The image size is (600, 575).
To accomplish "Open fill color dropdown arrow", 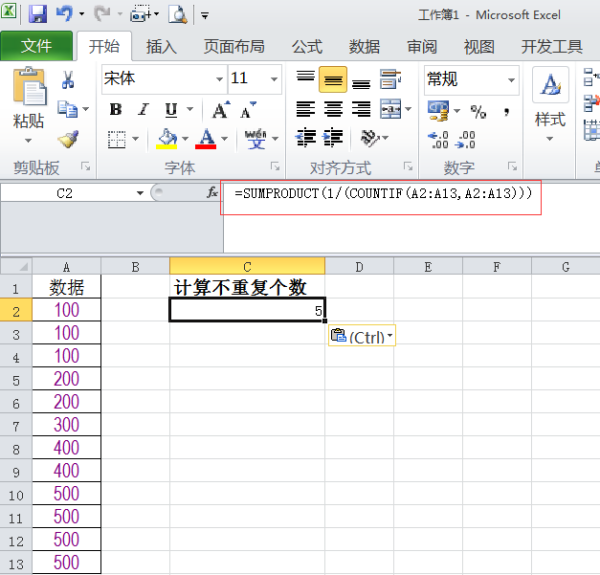I will pos(185,139).
